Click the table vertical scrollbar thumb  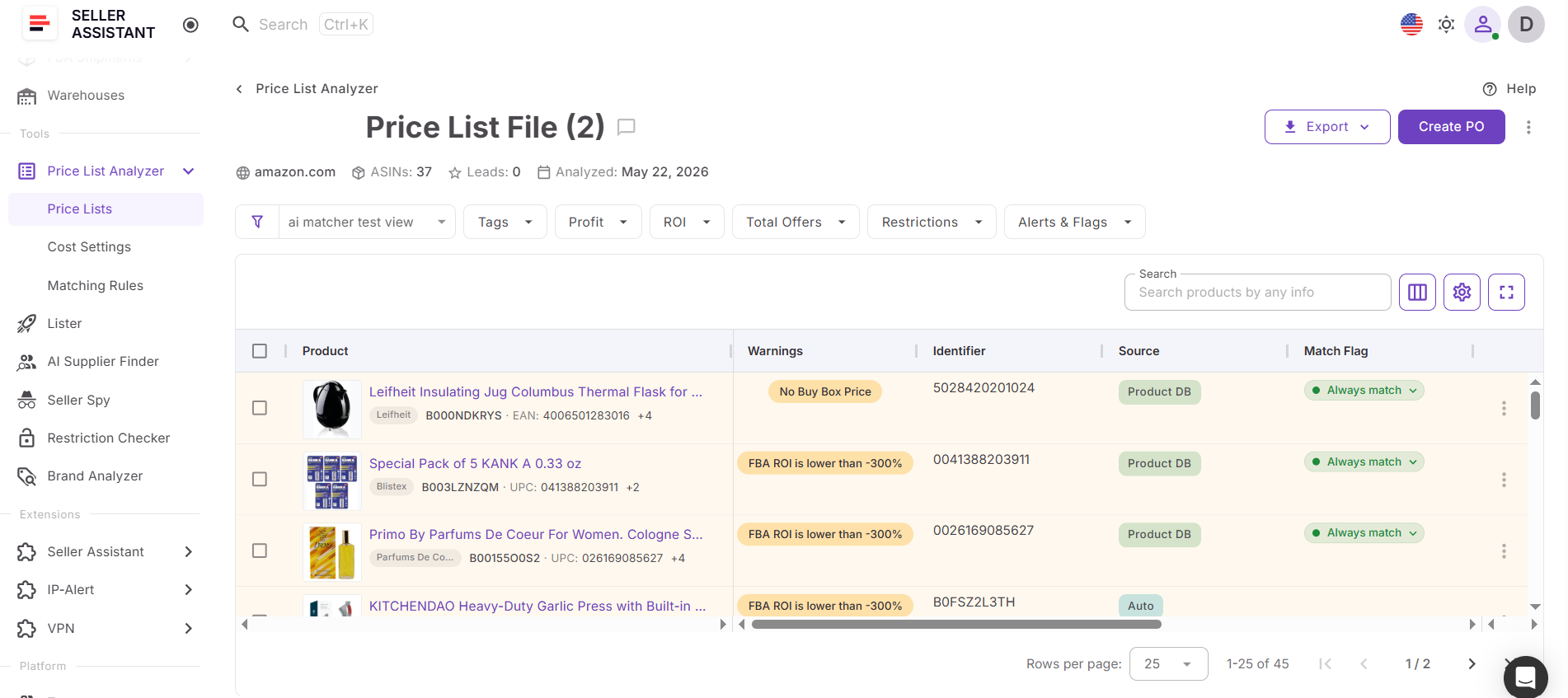click(1535, 405)
